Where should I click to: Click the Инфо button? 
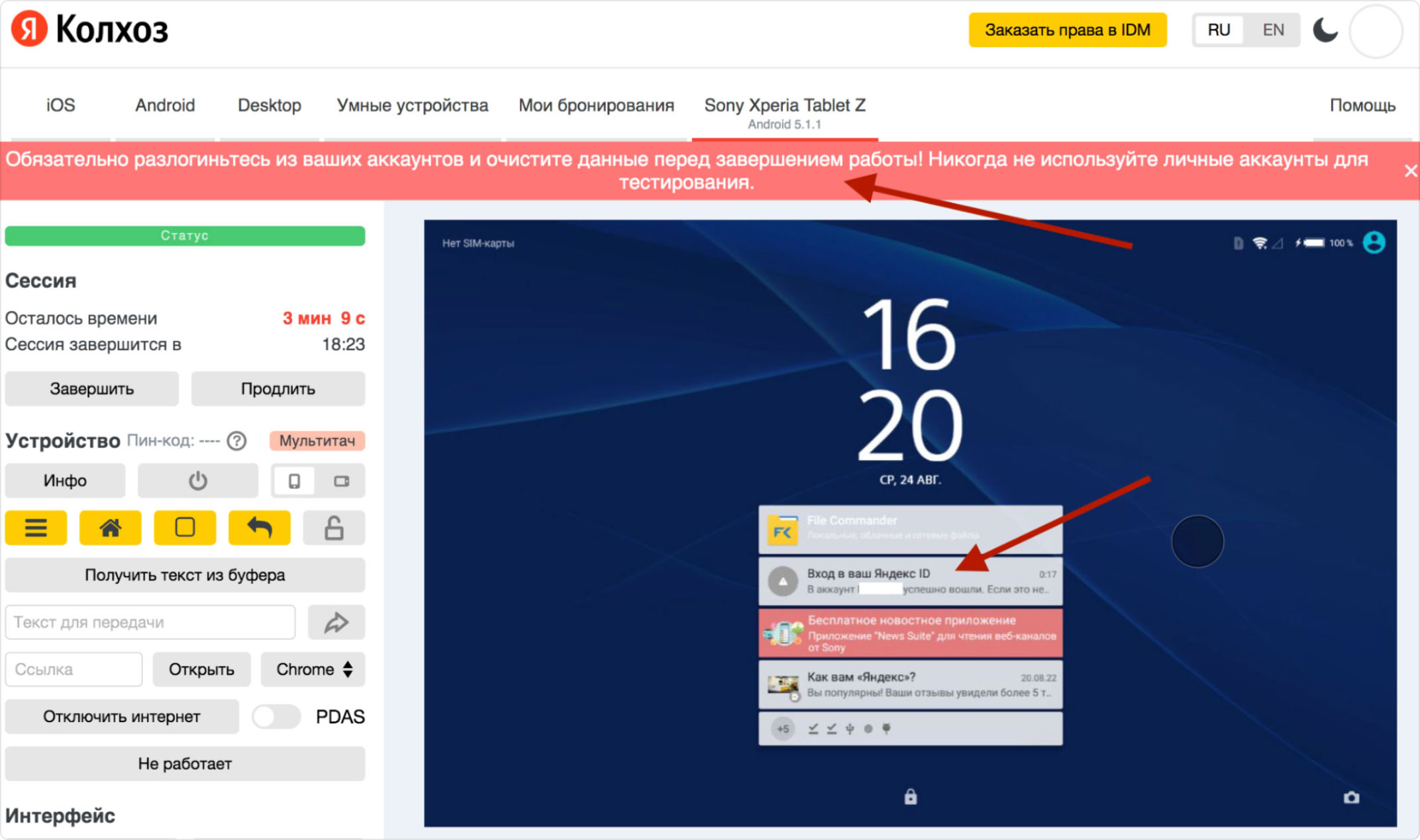[65, 481]
